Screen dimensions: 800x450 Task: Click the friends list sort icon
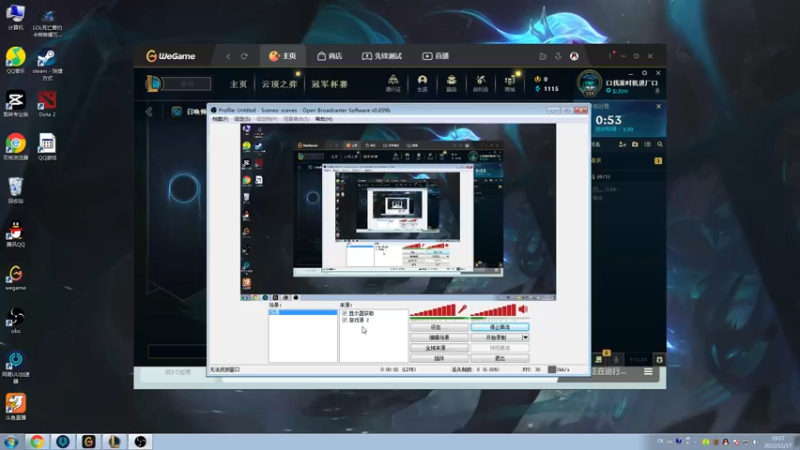point(647,144)
